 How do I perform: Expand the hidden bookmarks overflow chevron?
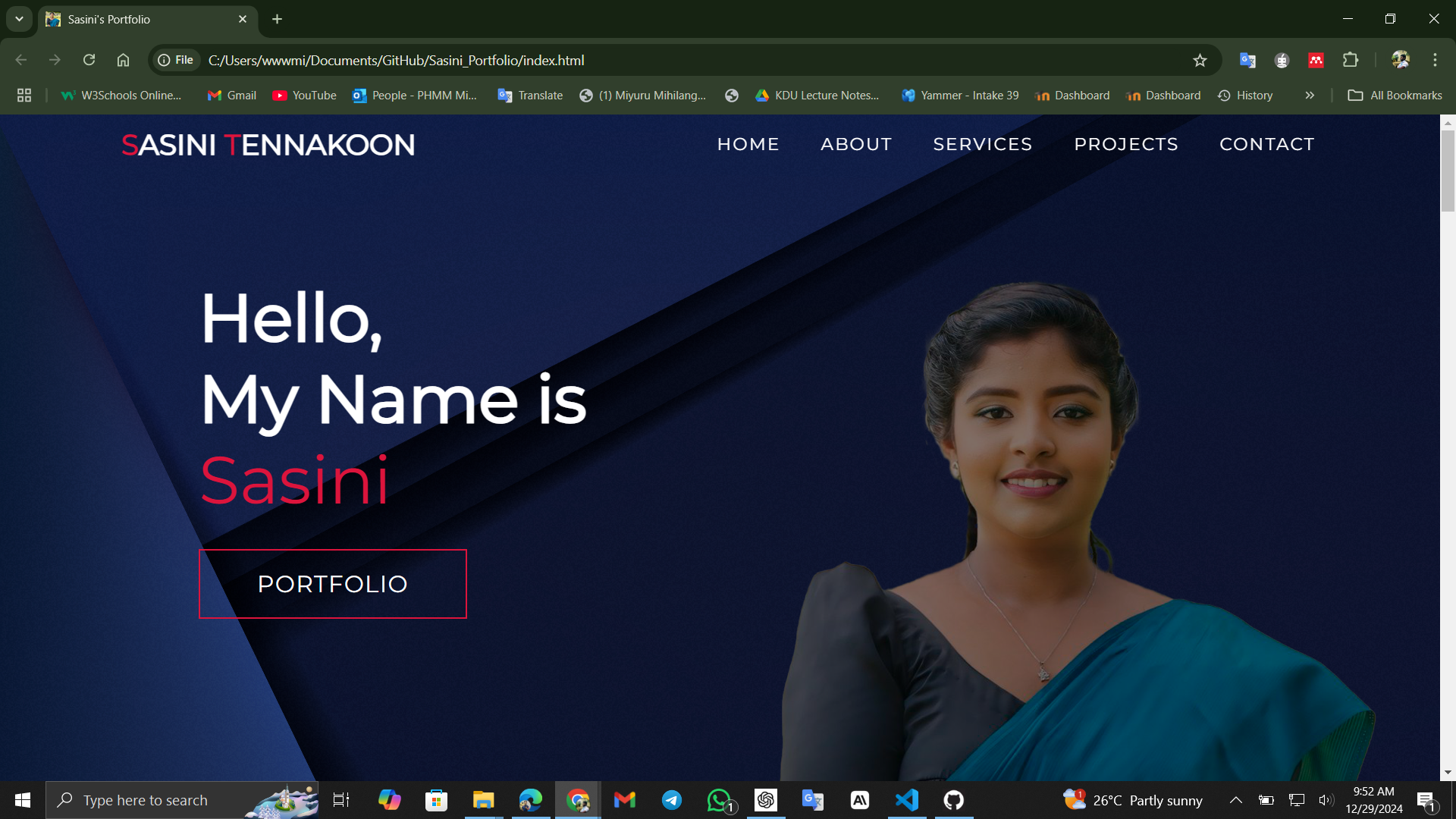pyautogui.click(x=1310, y=96)
